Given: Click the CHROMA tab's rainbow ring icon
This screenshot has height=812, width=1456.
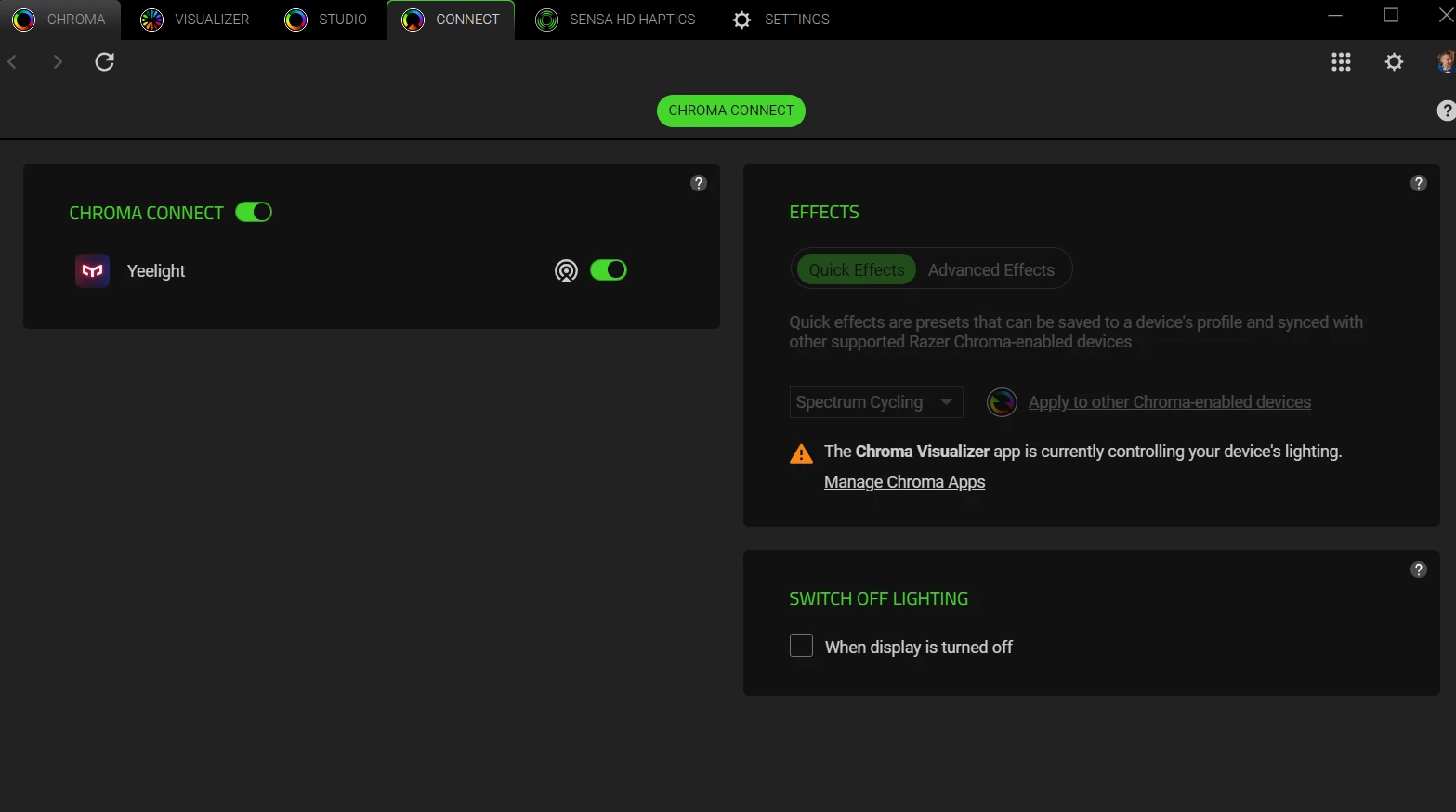Looking at the screenshot, I should (x=24, y=20).
